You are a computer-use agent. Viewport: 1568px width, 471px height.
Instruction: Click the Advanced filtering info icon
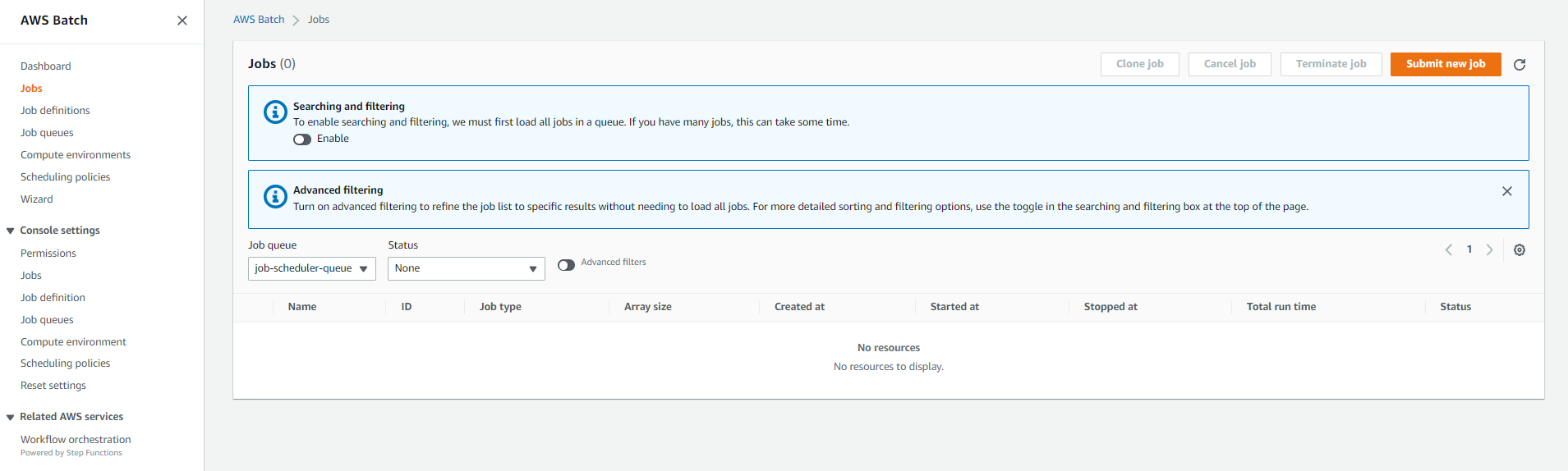(x=275, y=196)
